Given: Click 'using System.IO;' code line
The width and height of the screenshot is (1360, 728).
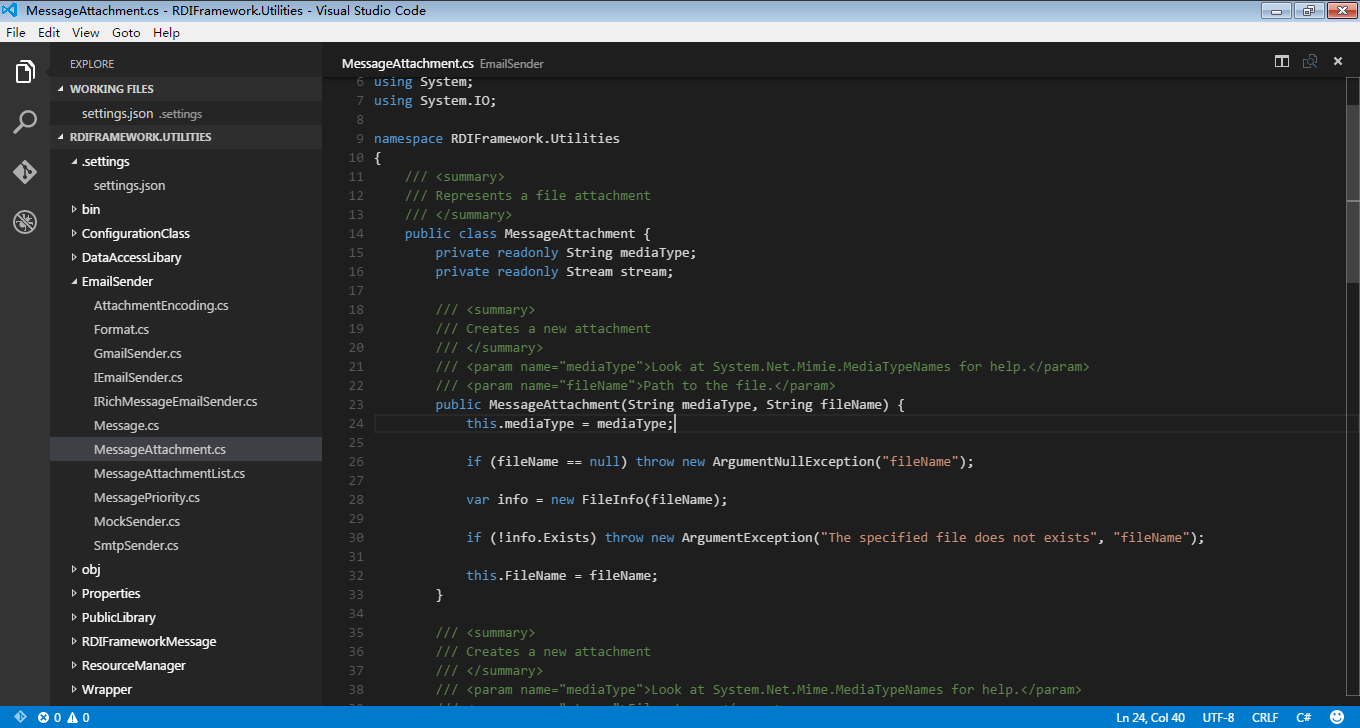Looking at the screenshot, I should click(435, 101).
